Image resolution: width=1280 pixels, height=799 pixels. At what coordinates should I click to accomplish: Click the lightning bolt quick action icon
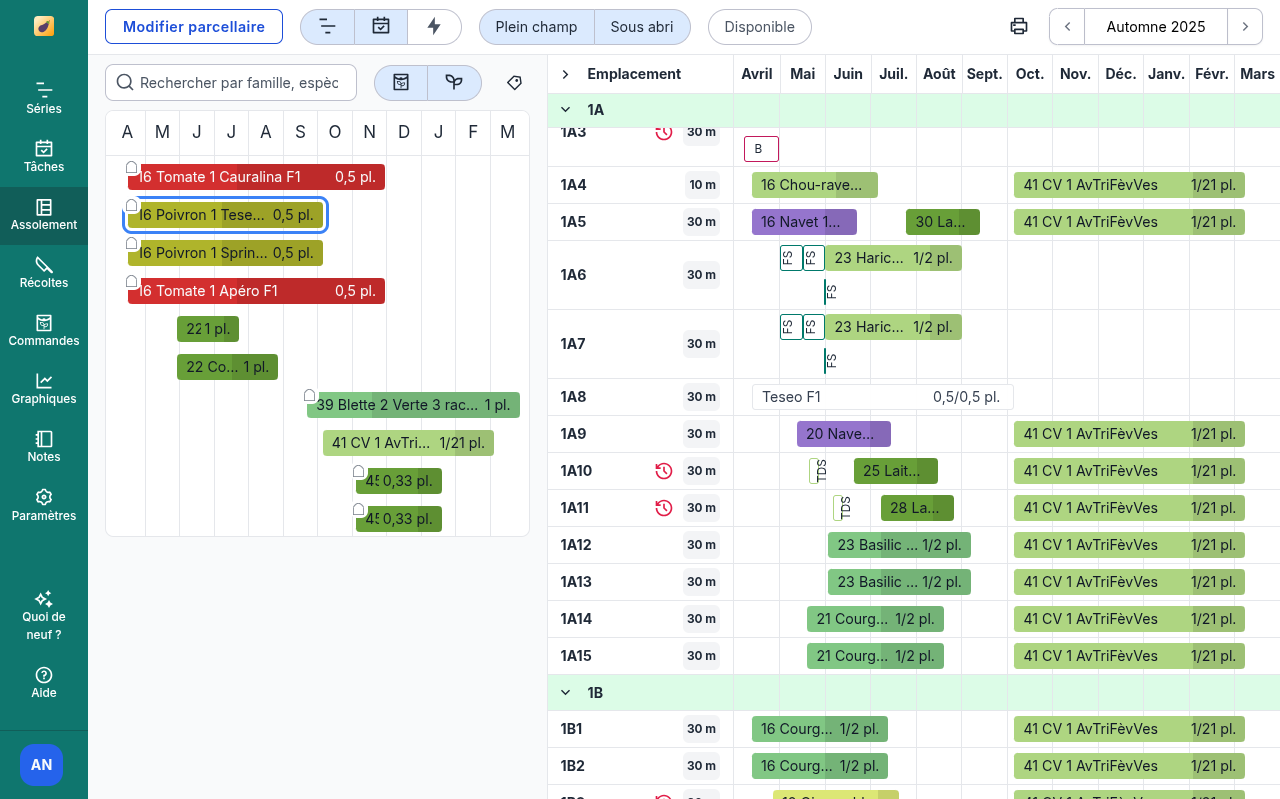(x=434, y=27)
